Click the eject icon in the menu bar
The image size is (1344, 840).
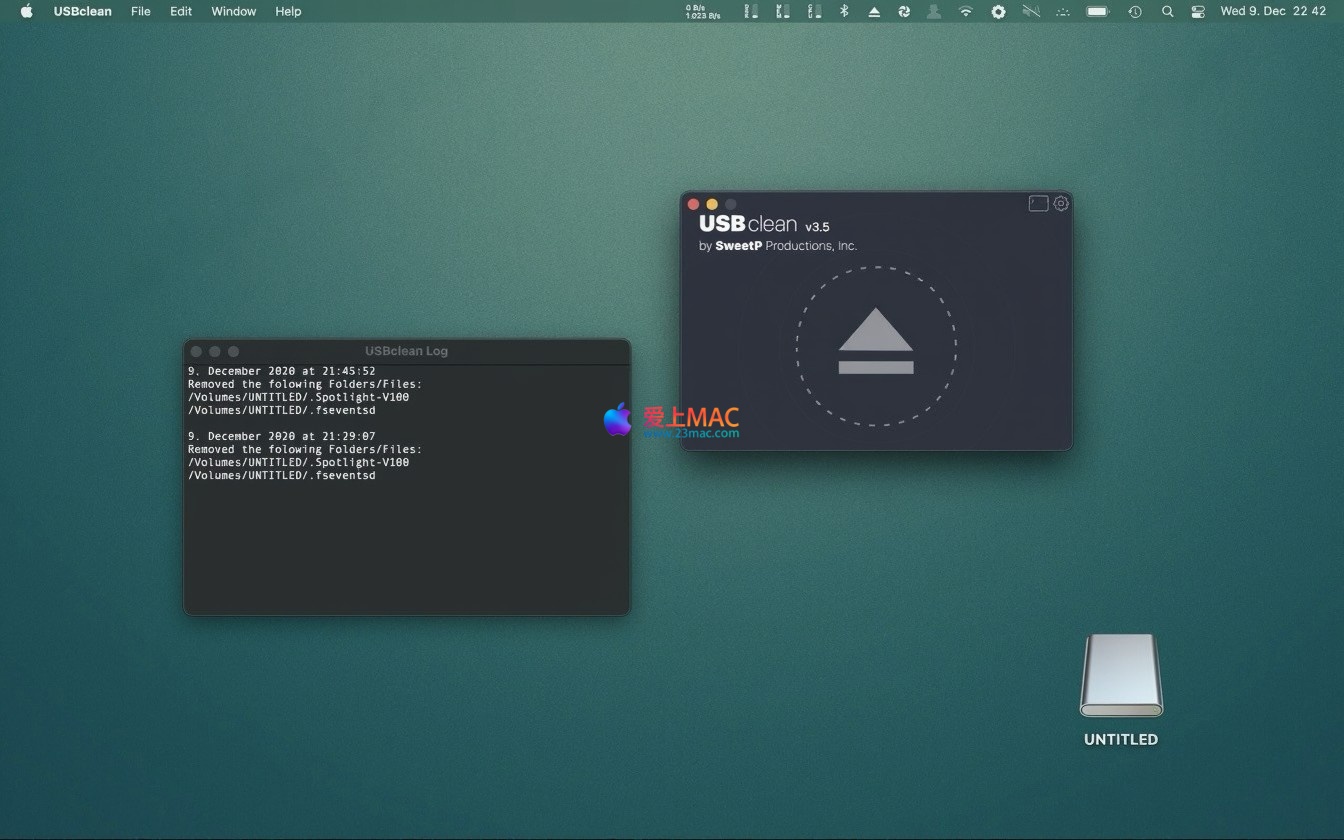point(874,12)
